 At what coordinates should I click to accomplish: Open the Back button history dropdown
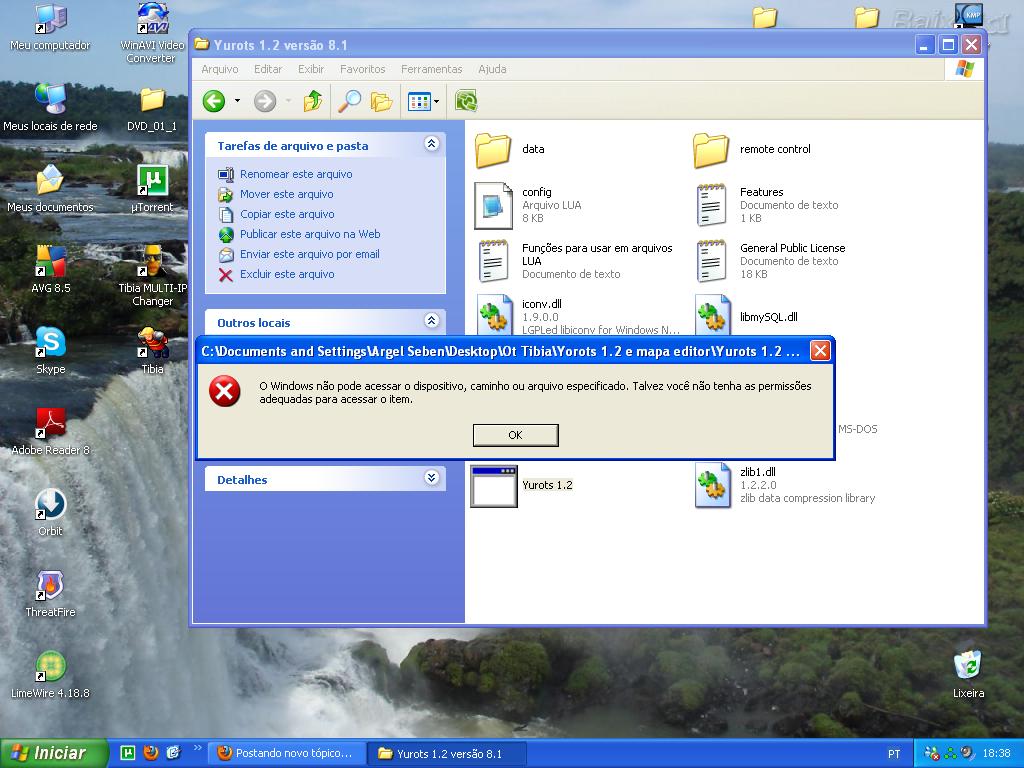[237, 101]
